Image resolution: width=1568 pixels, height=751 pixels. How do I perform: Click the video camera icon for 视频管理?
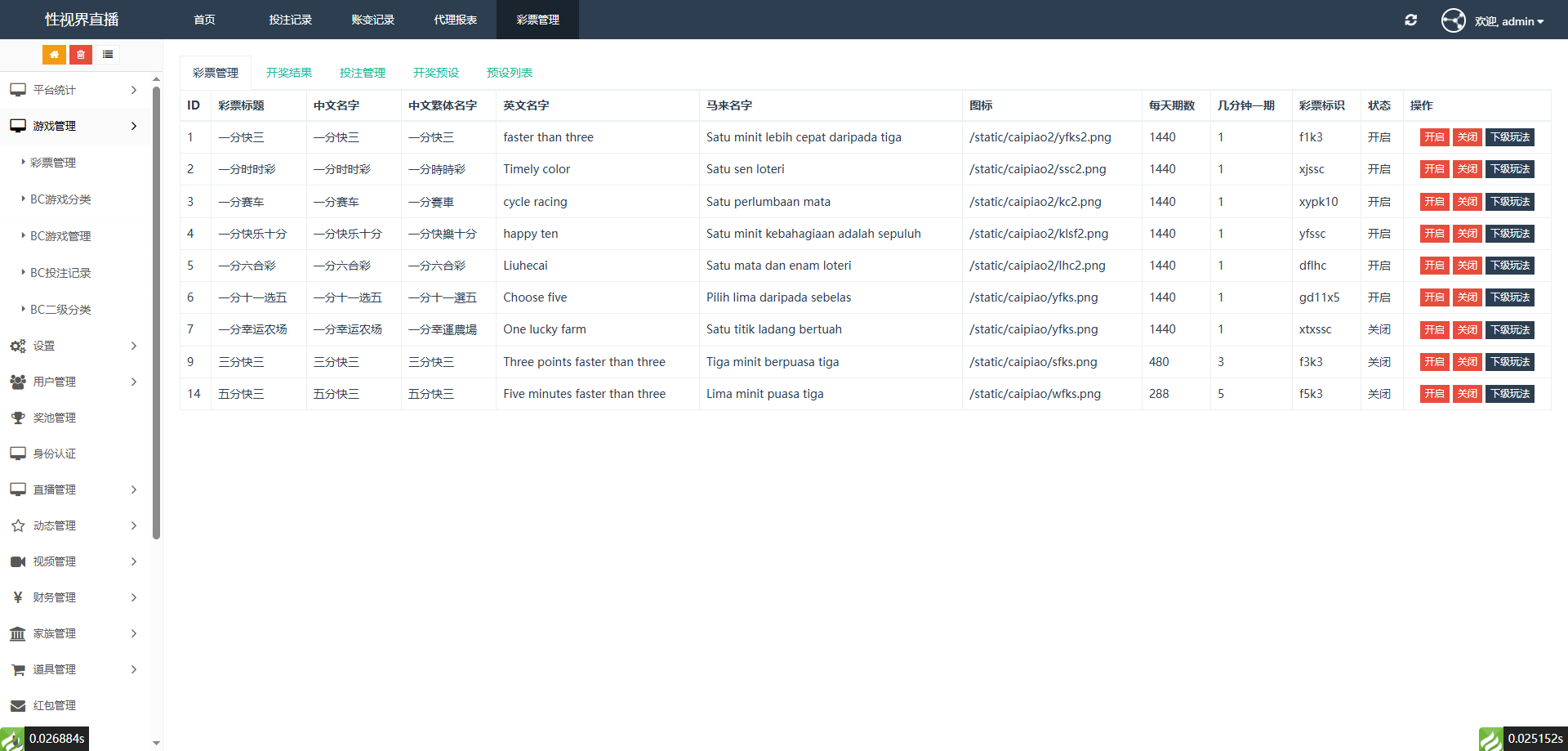[x=18, y=561]
